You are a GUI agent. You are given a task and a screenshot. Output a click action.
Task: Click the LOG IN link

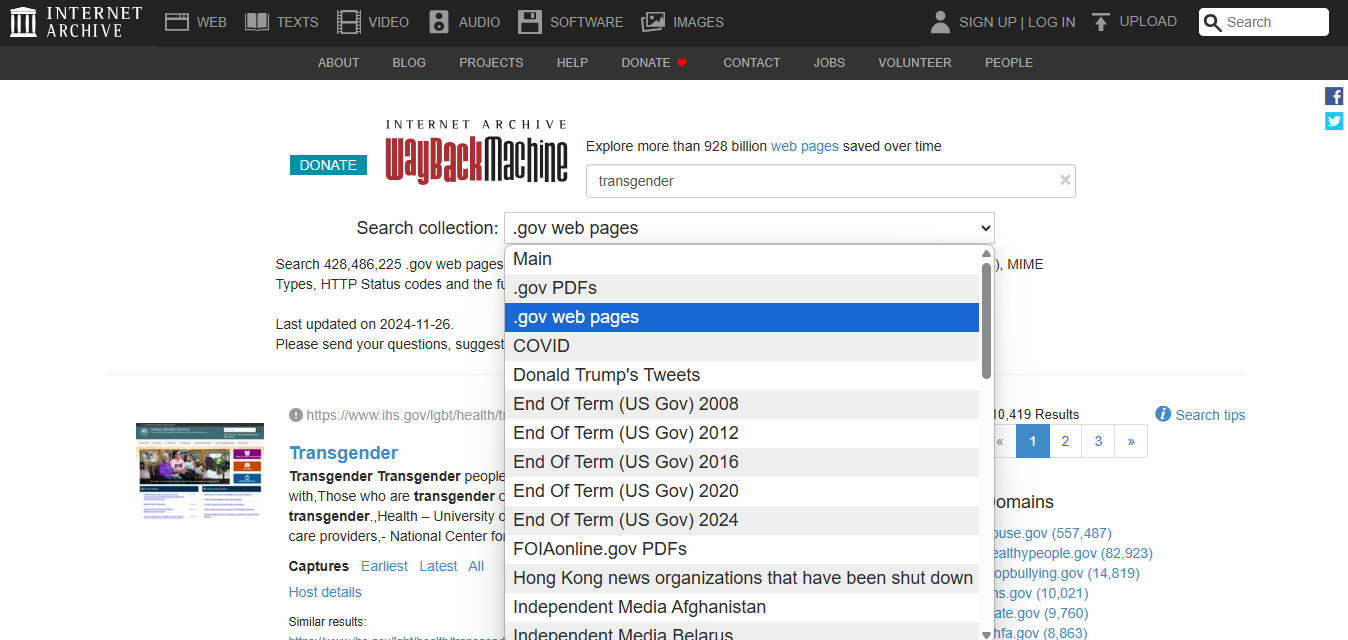(1052, 22)
